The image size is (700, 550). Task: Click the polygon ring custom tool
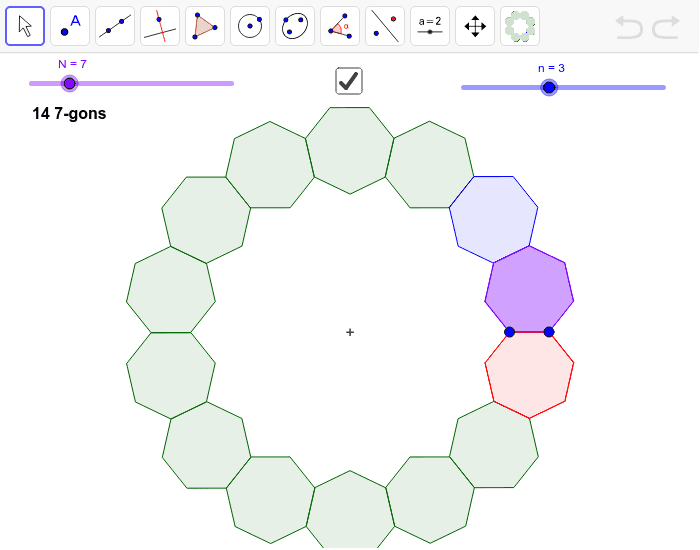[520, 26]
